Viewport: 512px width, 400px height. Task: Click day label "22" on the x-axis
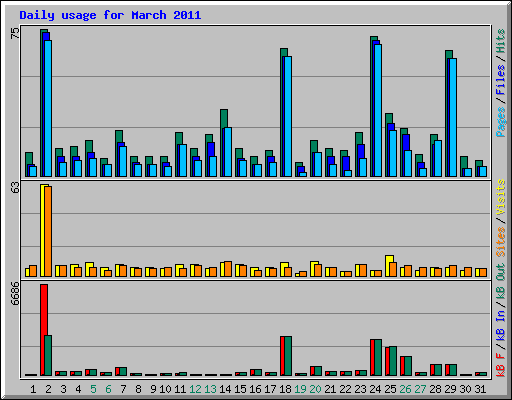345,389
